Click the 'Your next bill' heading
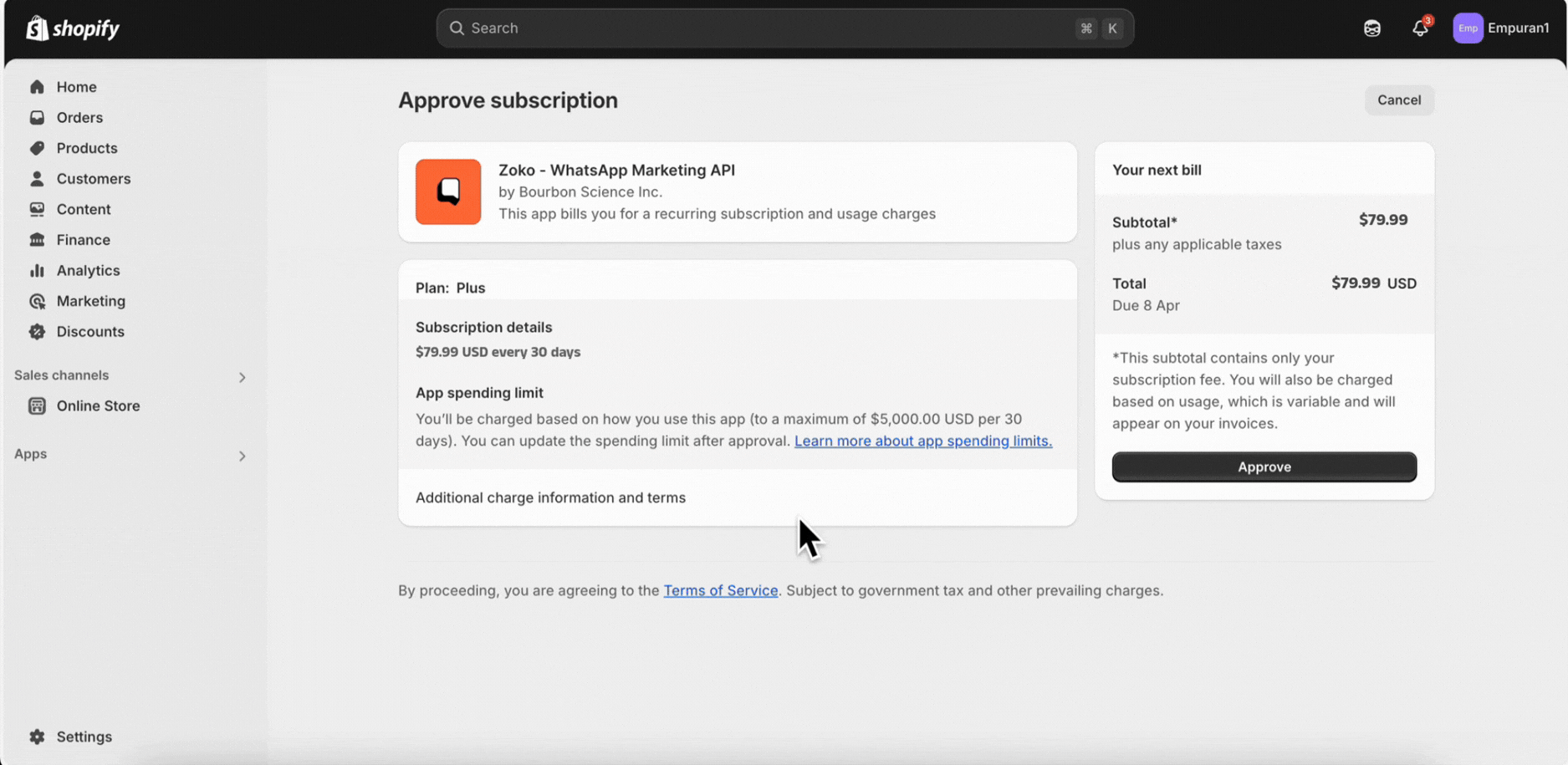The width and height of the screenshot is (1568, 765). (1157, 171)
